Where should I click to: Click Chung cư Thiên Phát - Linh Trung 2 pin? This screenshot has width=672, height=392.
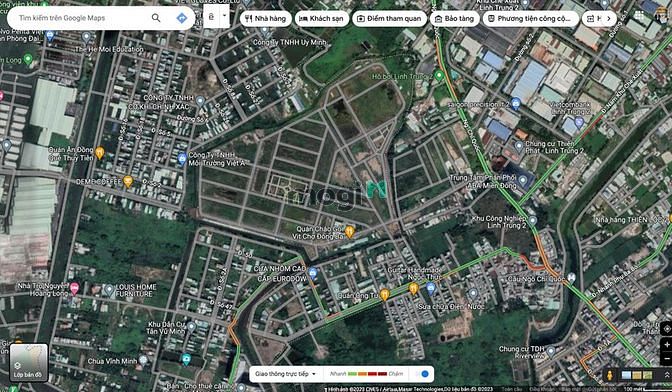(x=519, y=147)
